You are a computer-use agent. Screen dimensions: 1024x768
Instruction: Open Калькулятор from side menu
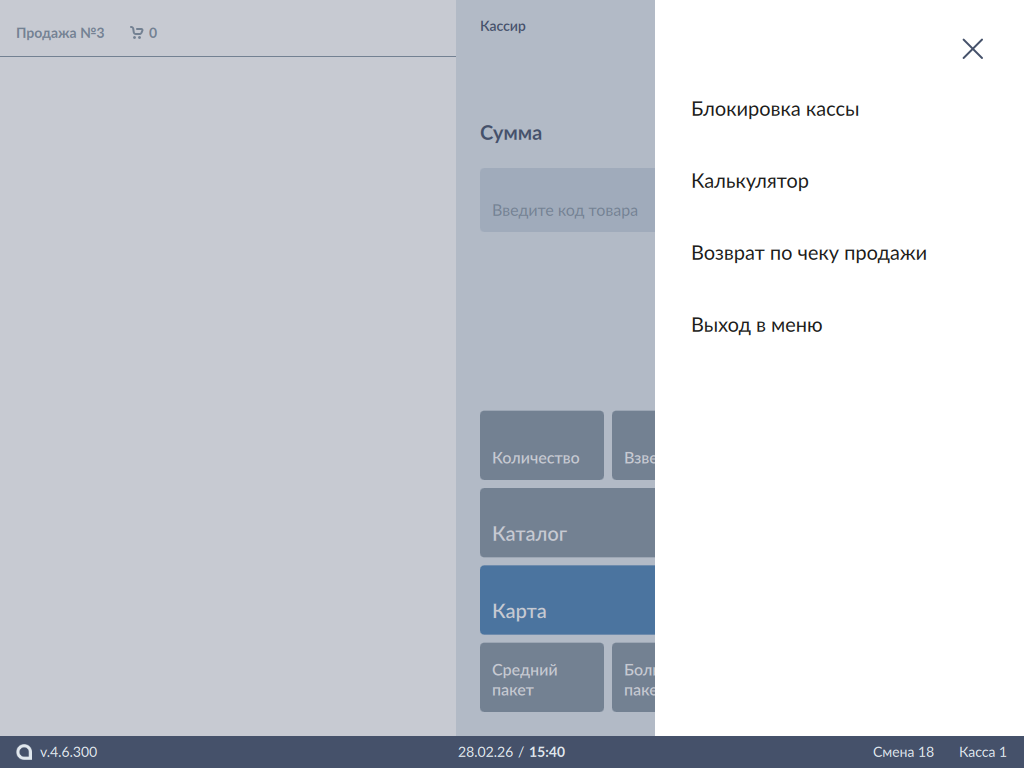750,182
